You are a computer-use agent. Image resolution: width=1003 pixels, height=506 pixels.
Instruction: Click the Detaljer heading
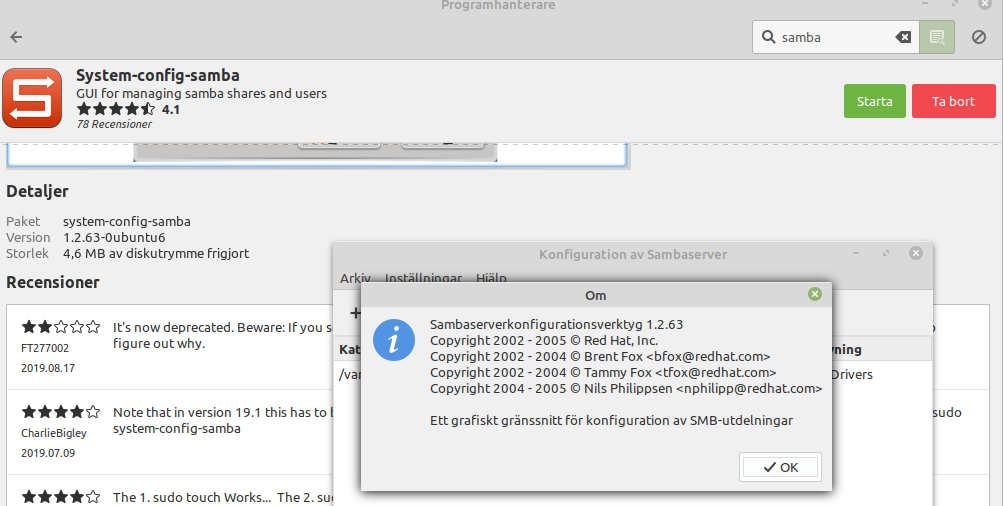pyautogui.click(x=37, y=191)
